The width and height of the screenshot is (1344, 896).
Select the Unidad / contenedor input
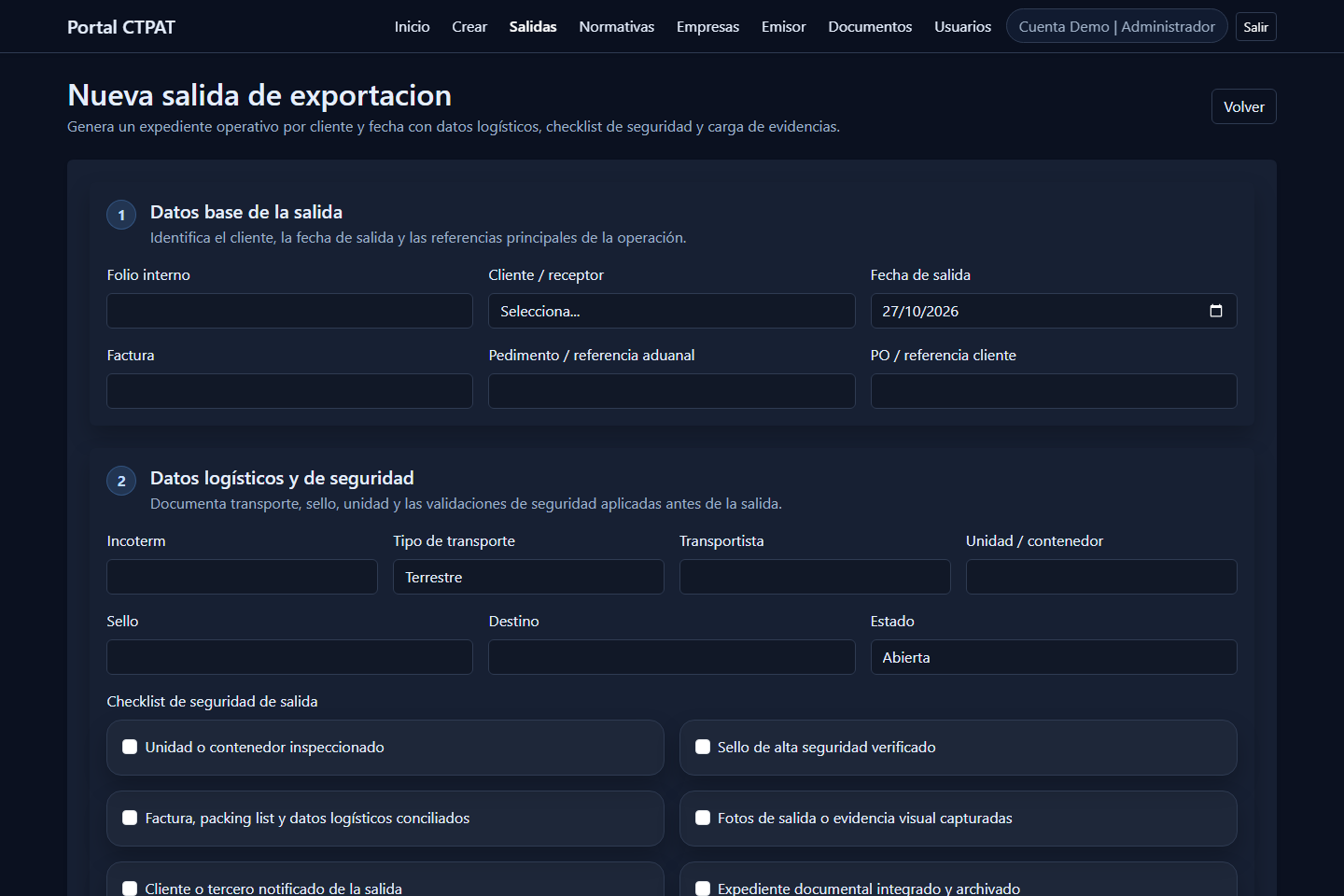1101,577
